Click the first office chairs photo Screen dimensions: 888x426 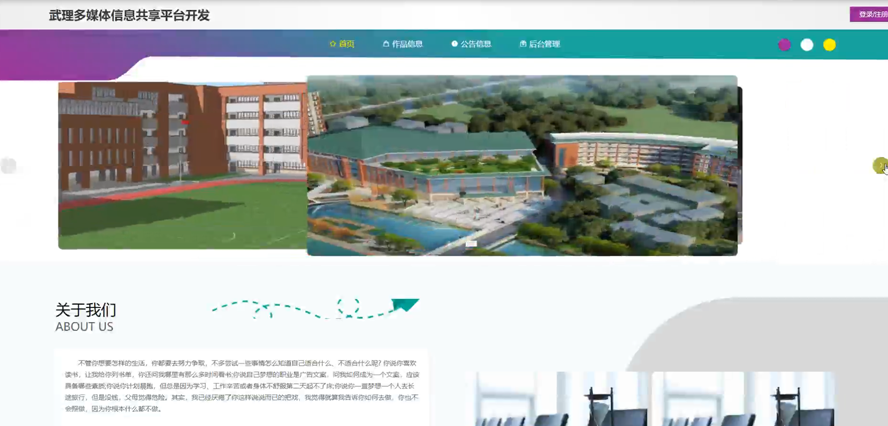(559, 399)
